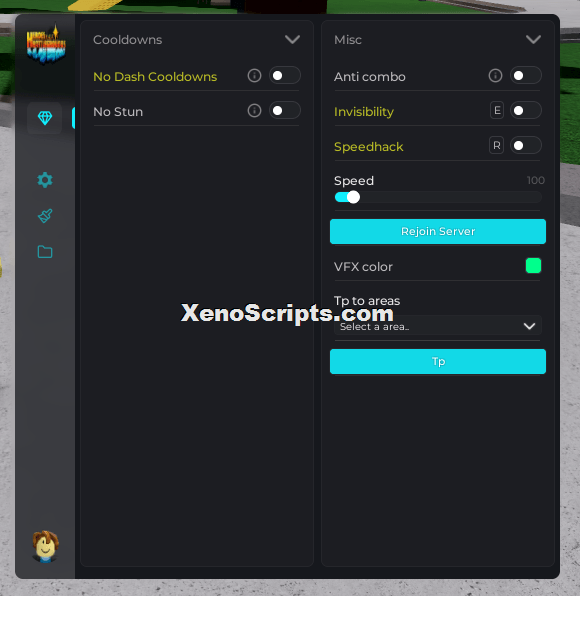This screenshot has width=580, height=626.
Task: Click the Tp to areas label
Action: coord(367,301)
